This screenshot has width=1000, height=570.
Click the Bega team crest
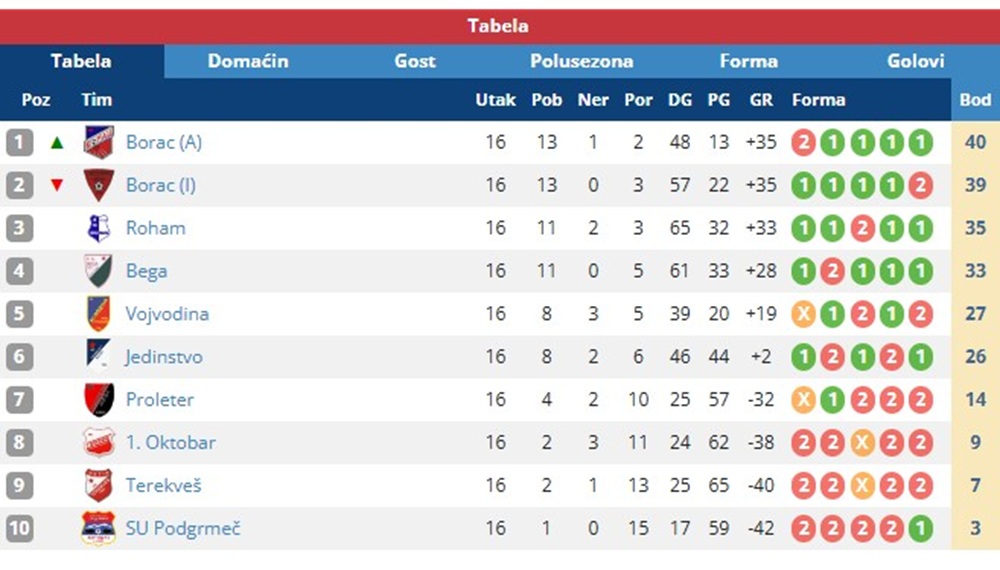tap(99, 271)
